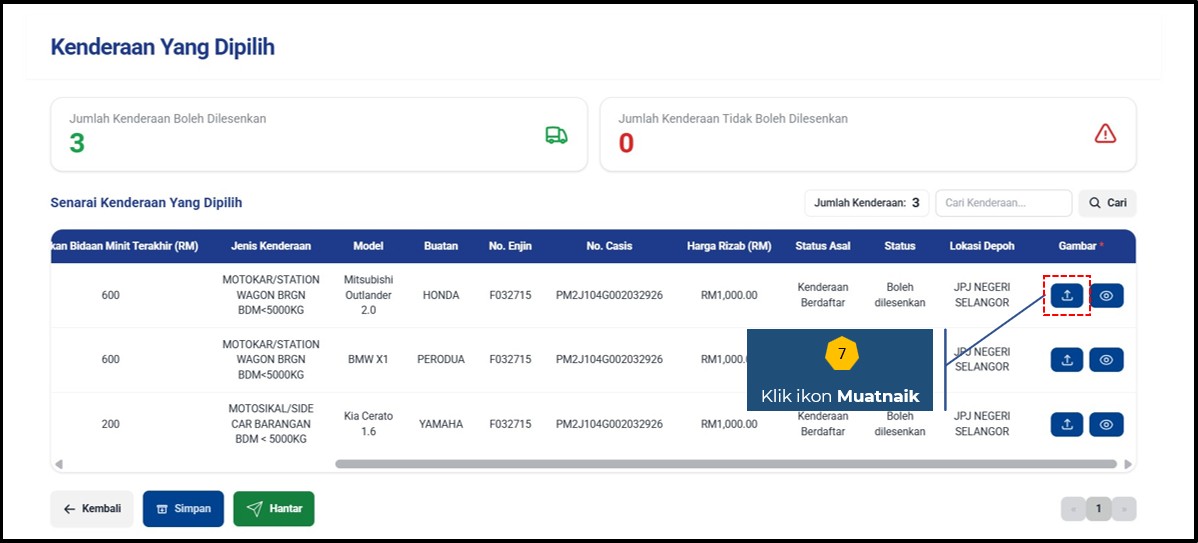Click upload icon for Kia Cerato row

point(1067,424)
